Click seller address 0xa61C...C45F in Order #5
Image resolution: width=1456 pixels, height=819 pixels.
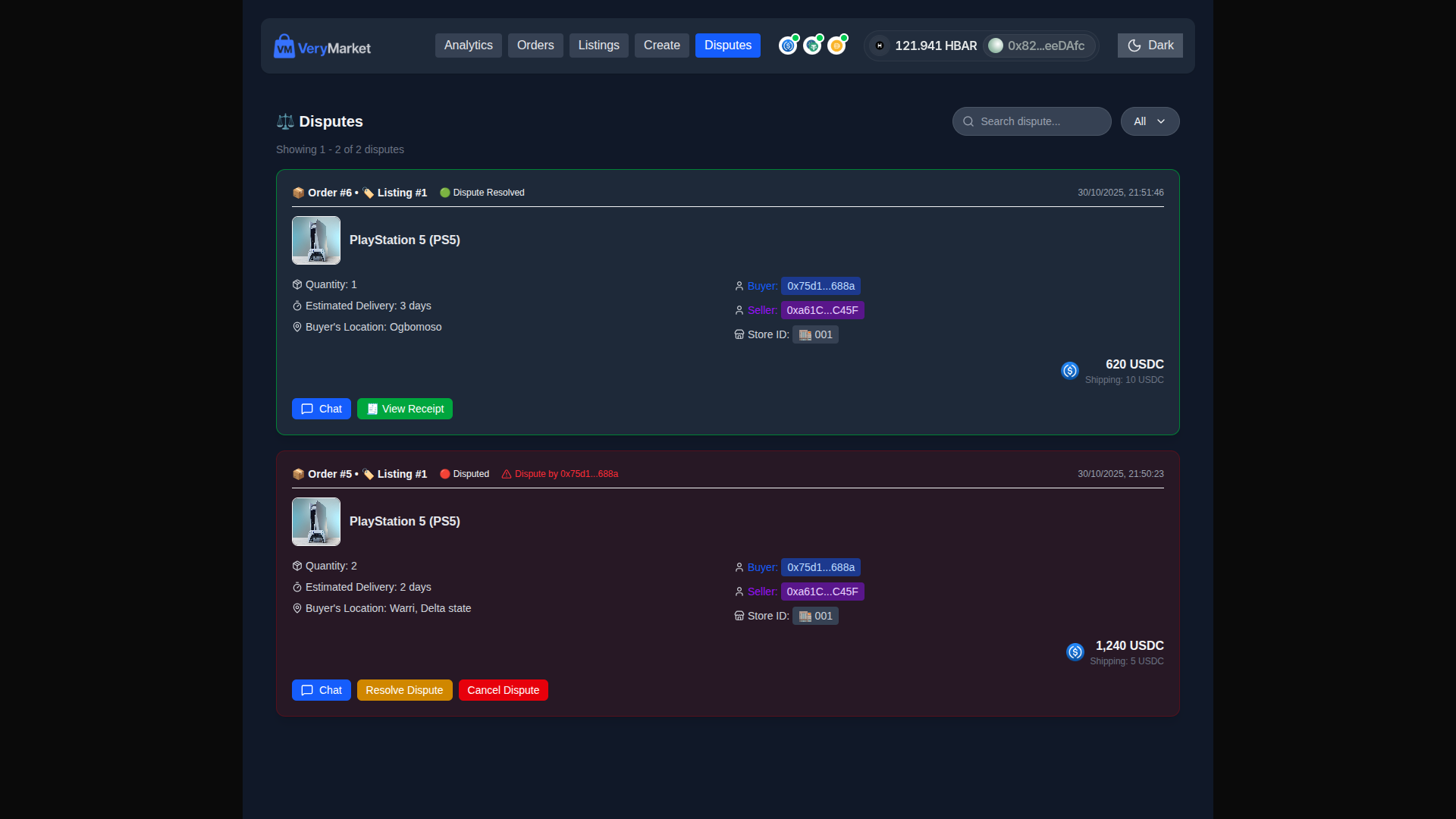[x=823, y=591]
